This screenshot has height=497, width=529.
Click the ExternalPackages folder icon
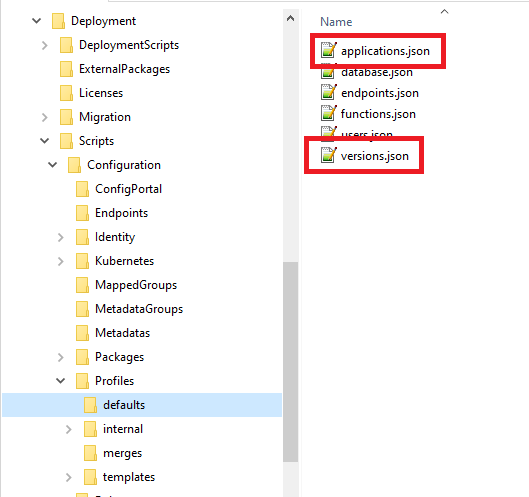pyautogui.click(x=66, y=69)
